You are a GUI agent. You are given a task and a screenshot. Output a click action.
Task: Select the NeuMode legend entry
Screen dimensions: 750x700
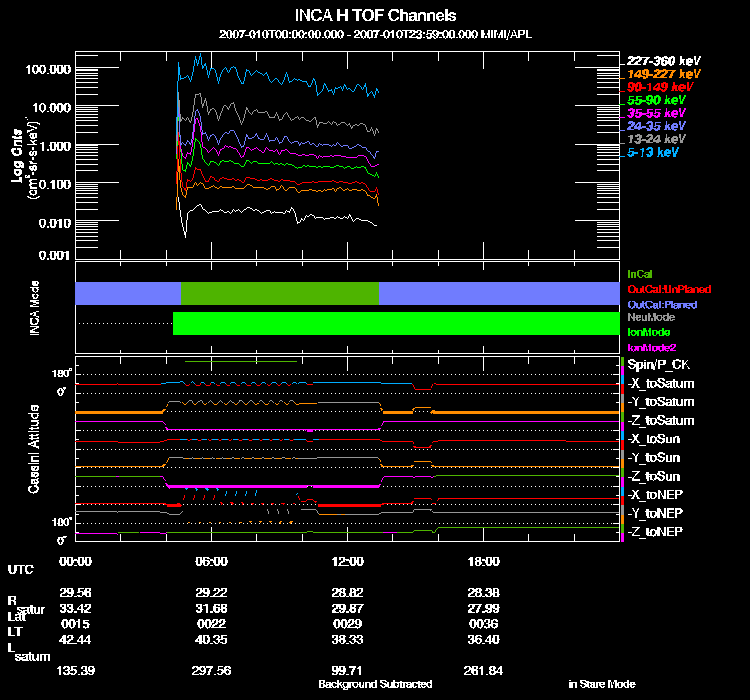coord(649,317)
